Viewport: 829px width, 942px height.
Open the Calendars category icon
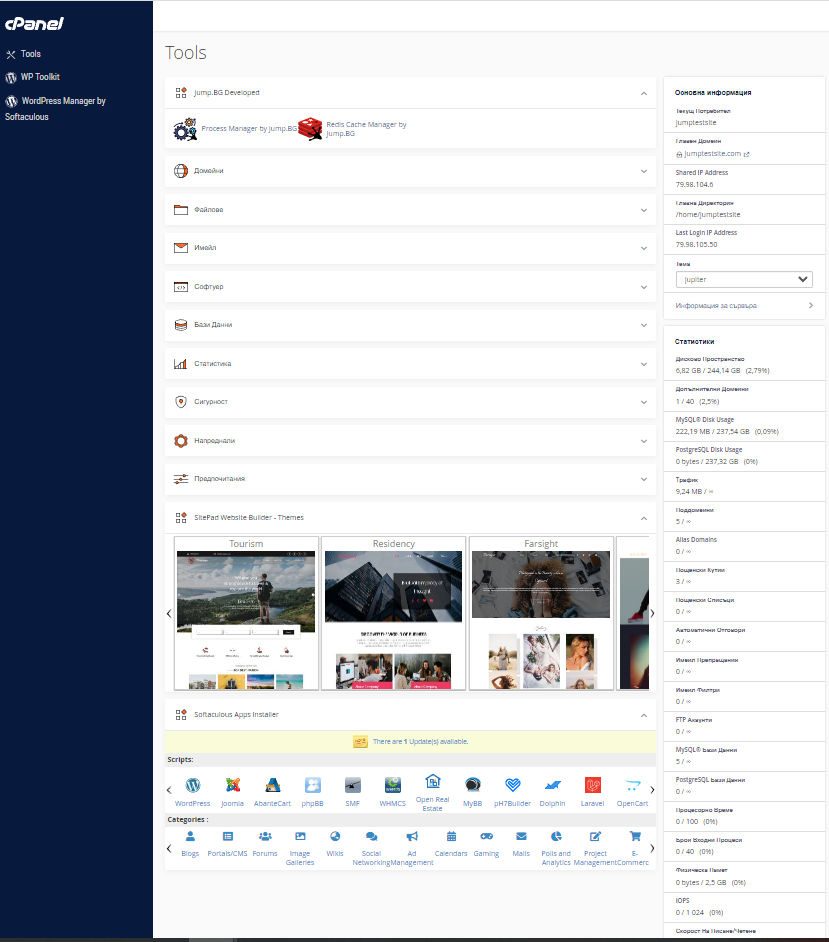(x=451, y=837)
